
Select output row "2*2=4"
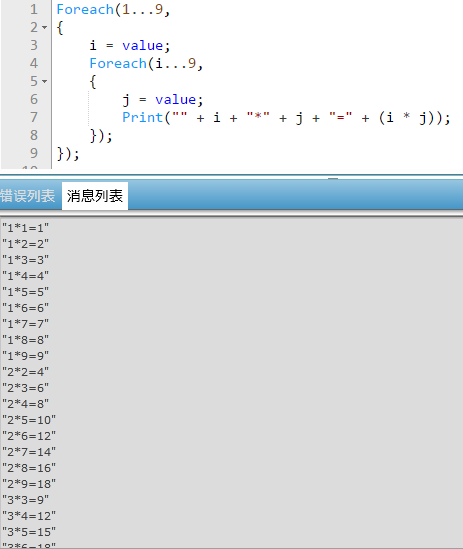click(26, 372)
